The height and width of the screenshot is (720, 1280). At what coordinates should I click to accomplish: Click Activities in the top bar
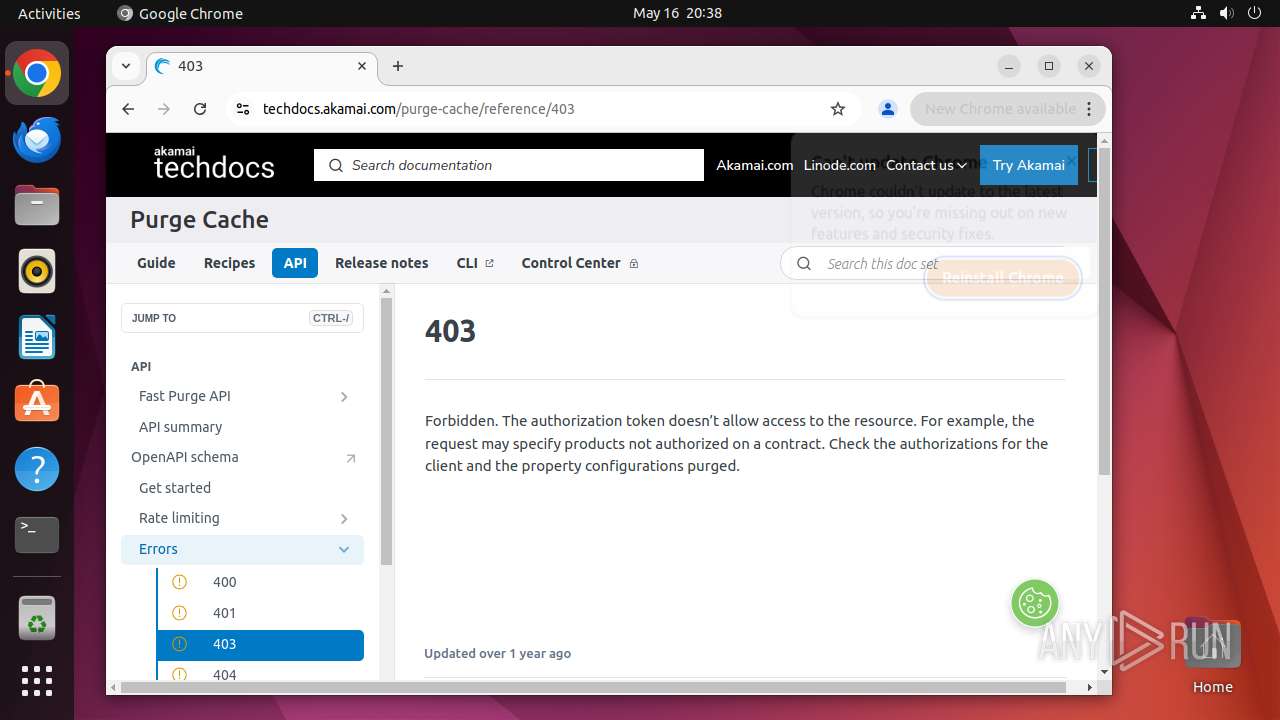click(49, 13)
